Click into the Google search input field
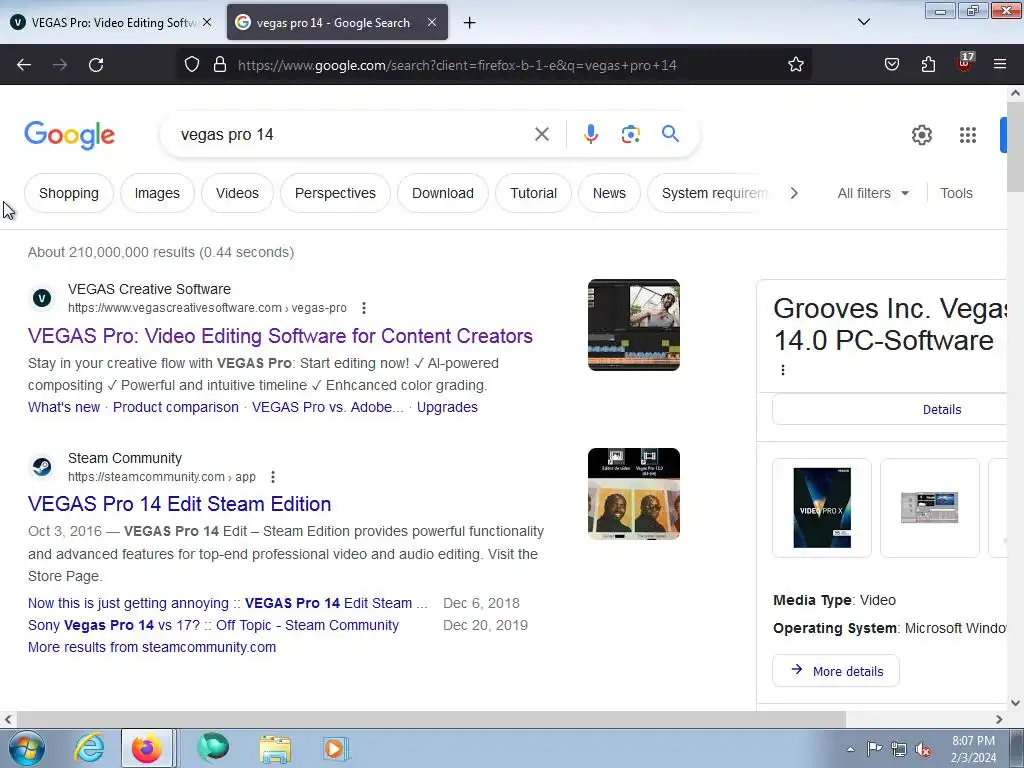 353,135
